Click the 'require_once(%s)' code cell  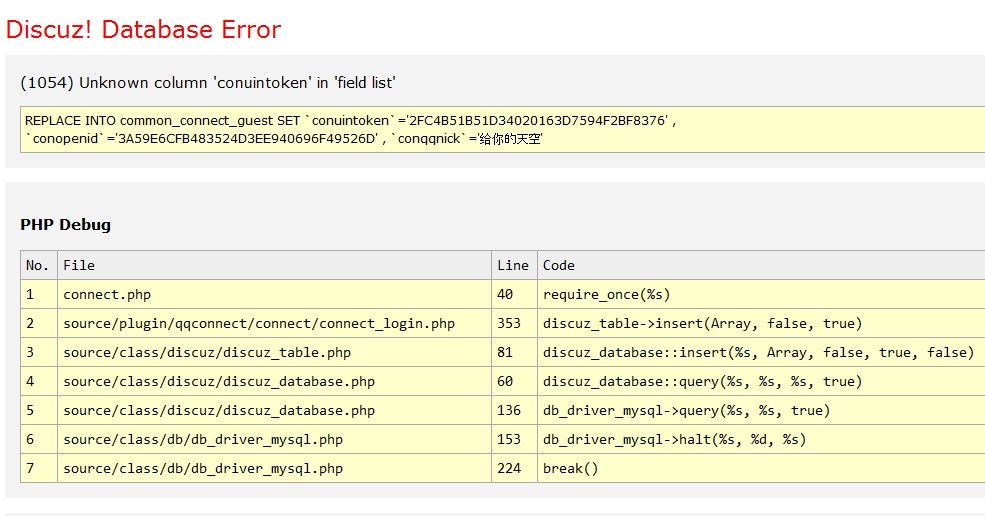(x=606, y=294)
